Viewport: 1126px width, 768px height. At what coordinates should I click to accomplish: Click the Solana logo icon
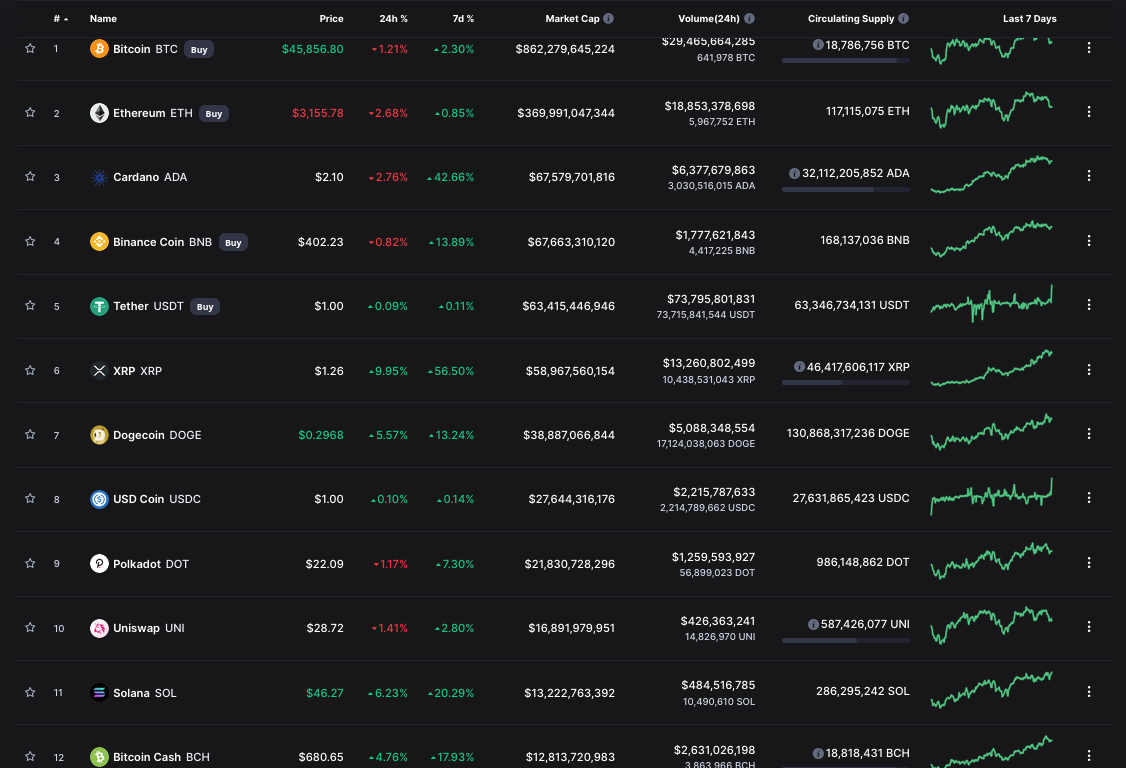(99, 693)
